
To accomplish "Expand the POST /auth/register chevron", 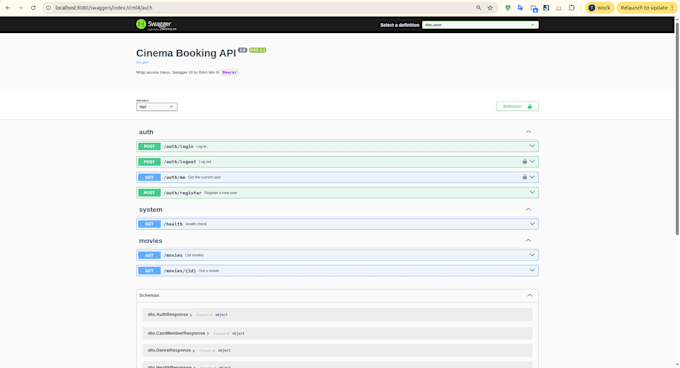I will point(532,192).
